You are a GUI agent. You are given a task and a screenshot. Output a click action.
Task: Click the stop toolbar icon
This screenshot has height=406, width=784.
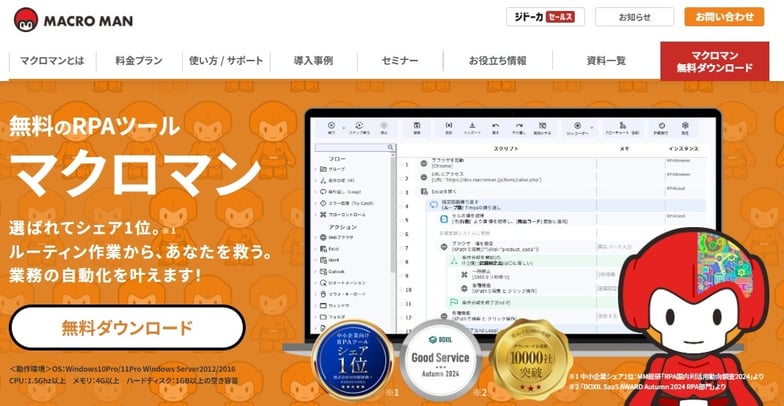(384, 126)
